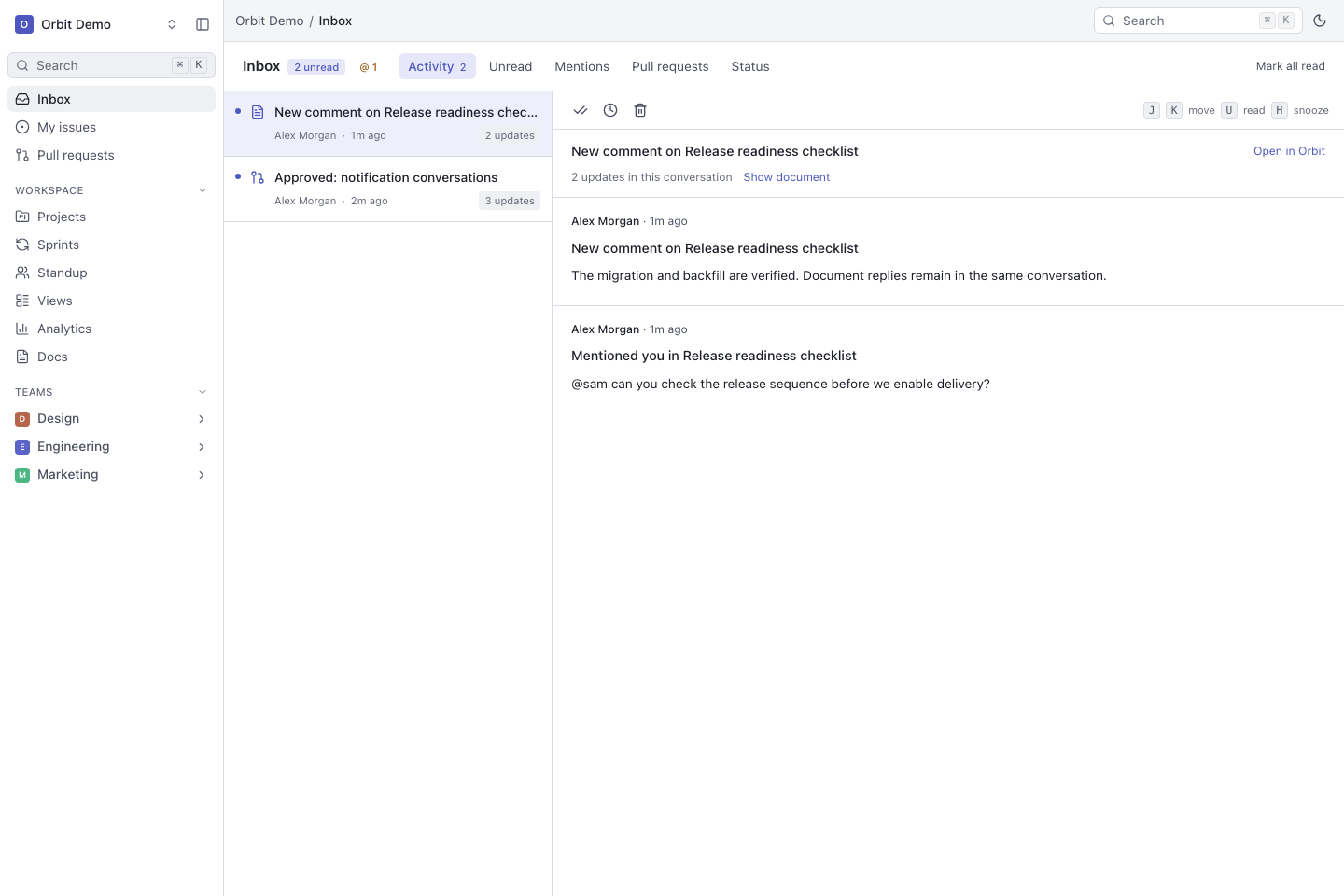The width and height of the screenshot is (1344, 896).
Task: Open the Projects page
Action: coord(111,217)
